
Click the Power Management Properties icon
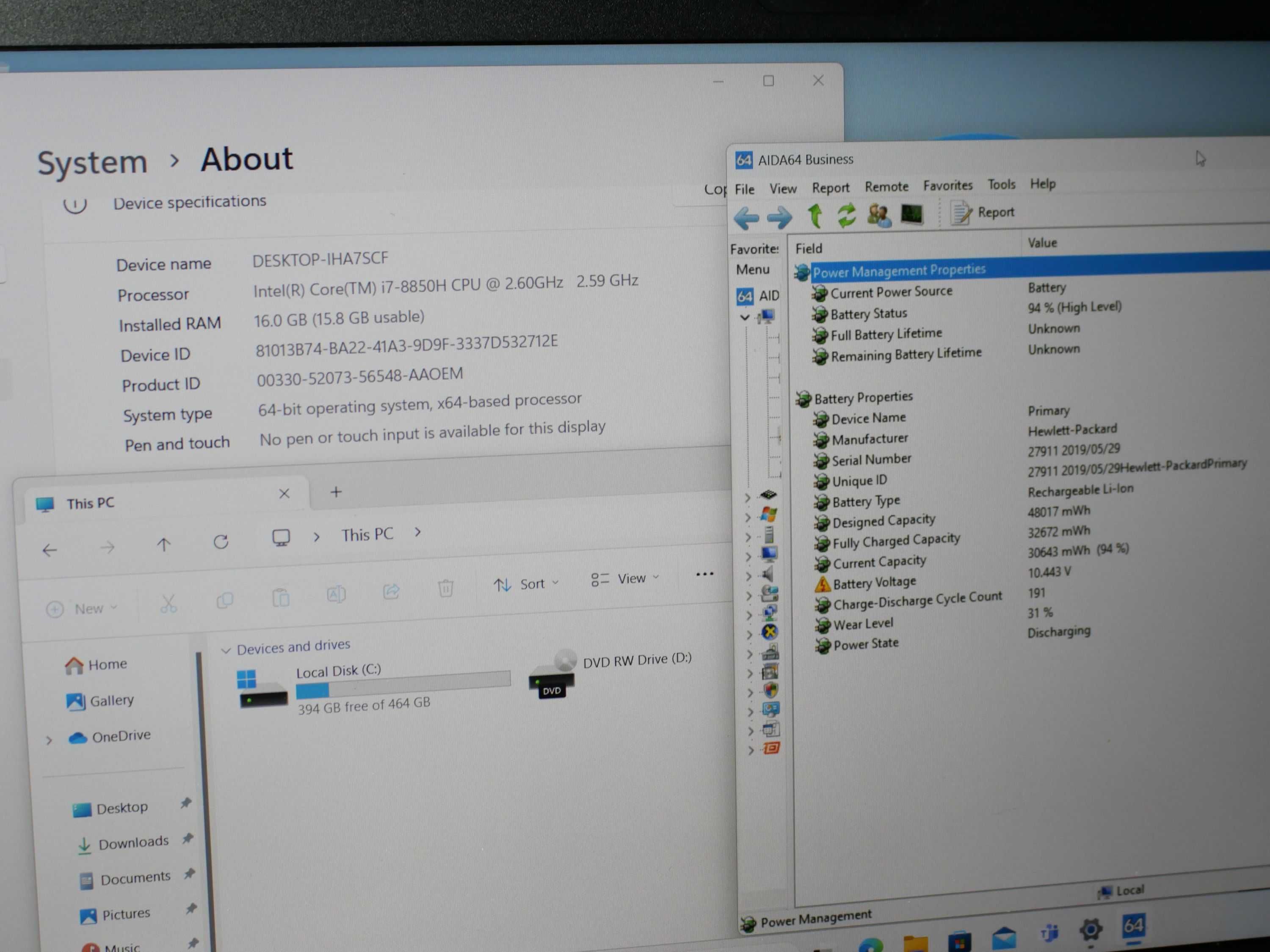pos(801,268)
